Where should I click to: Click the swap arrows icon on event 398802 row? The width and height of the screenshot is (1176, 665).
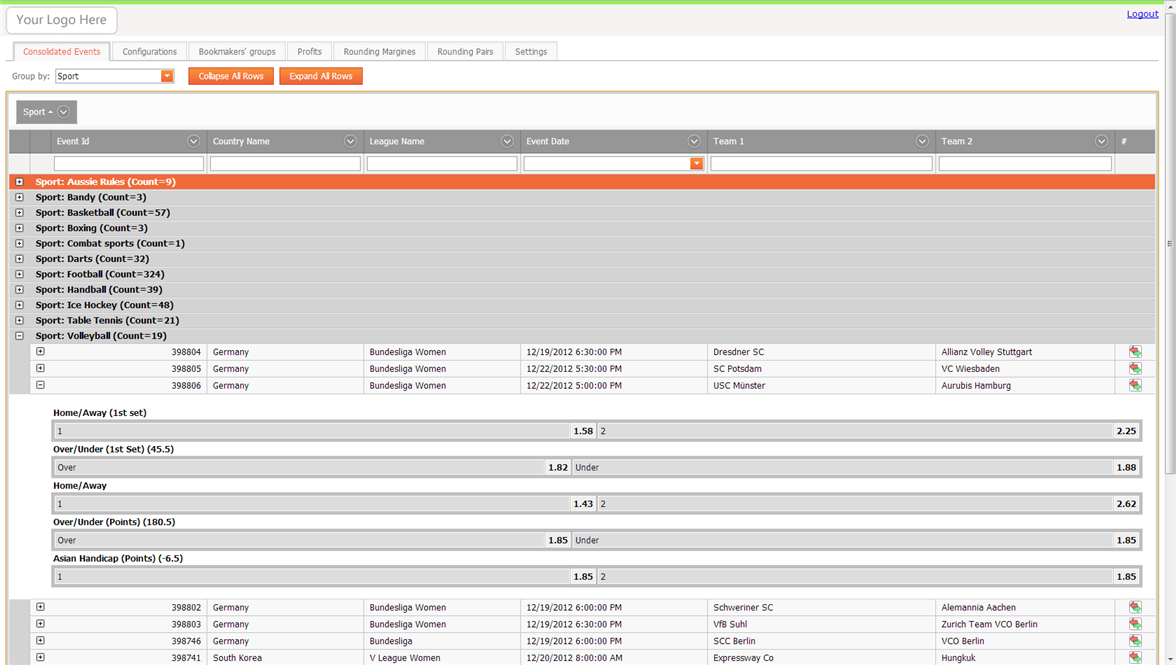click(x=1135, y=606)
